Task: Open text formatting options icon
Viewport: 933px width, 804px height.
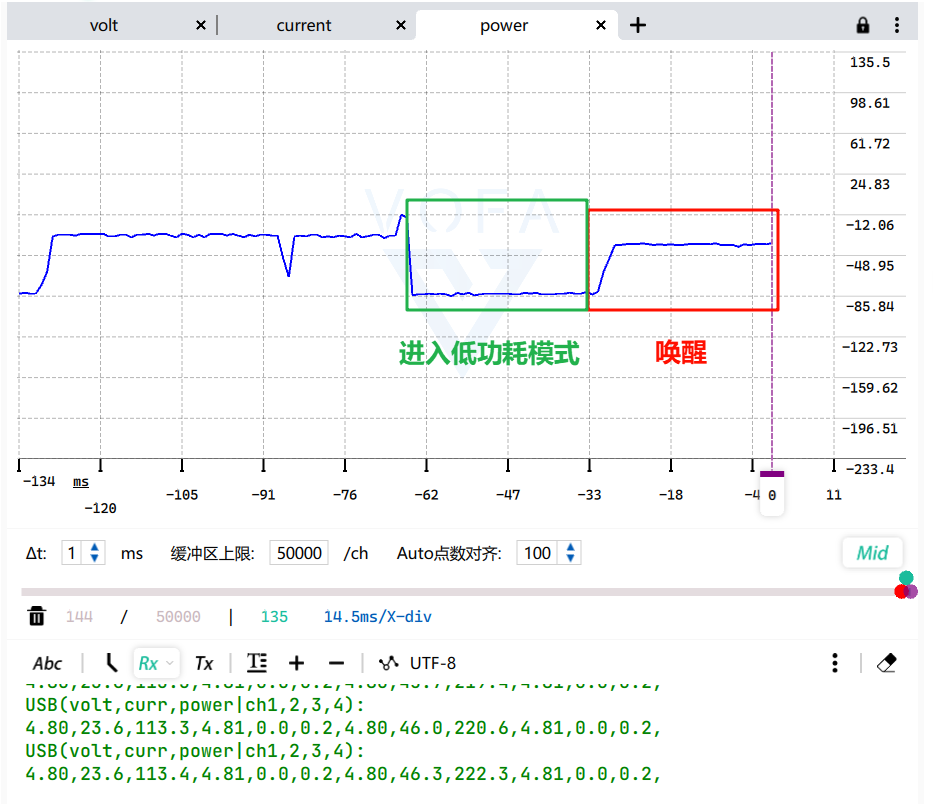Action: (x=257, y=662)
